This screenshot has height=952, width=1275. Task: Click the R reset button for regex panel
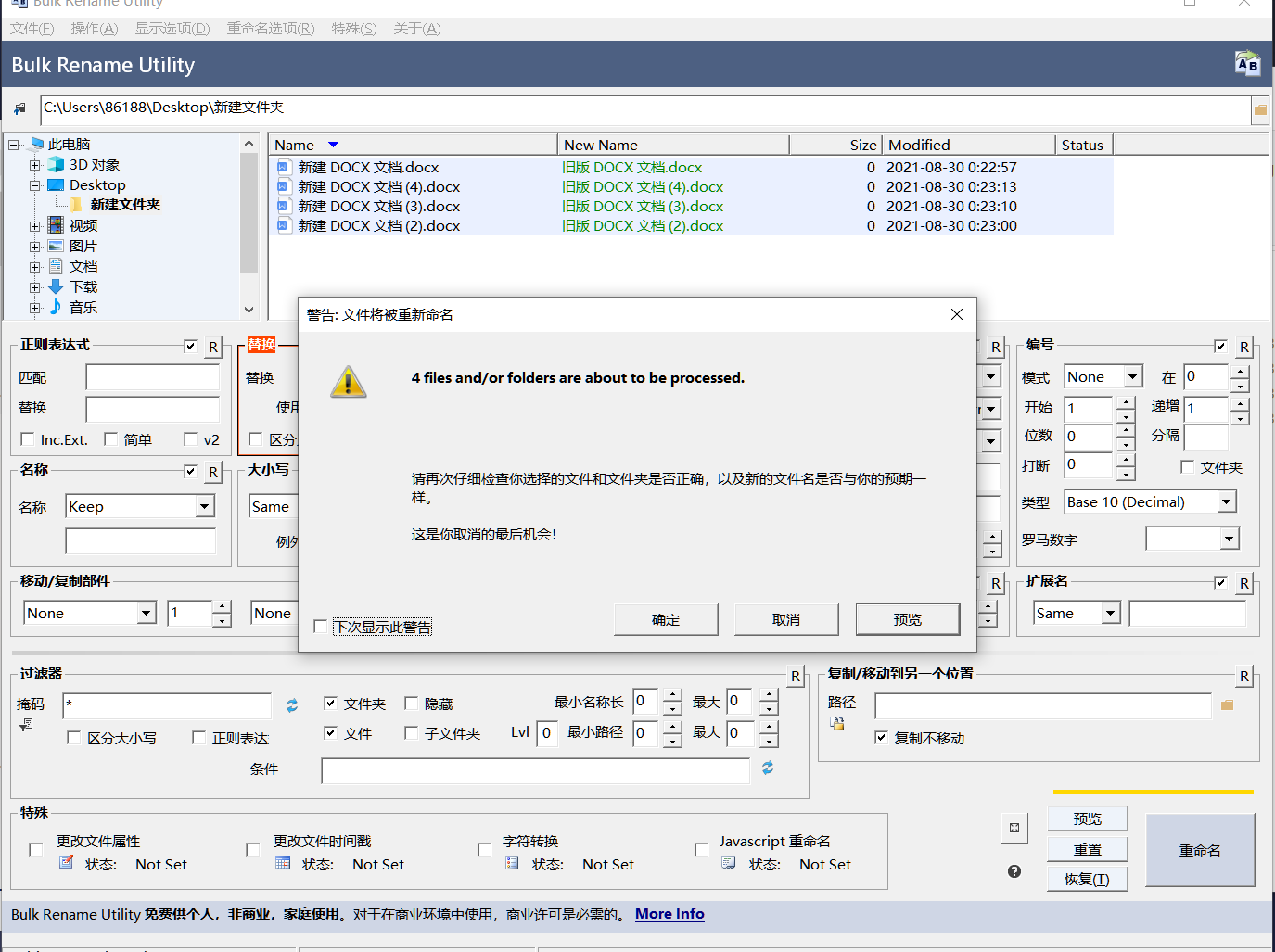213,347
